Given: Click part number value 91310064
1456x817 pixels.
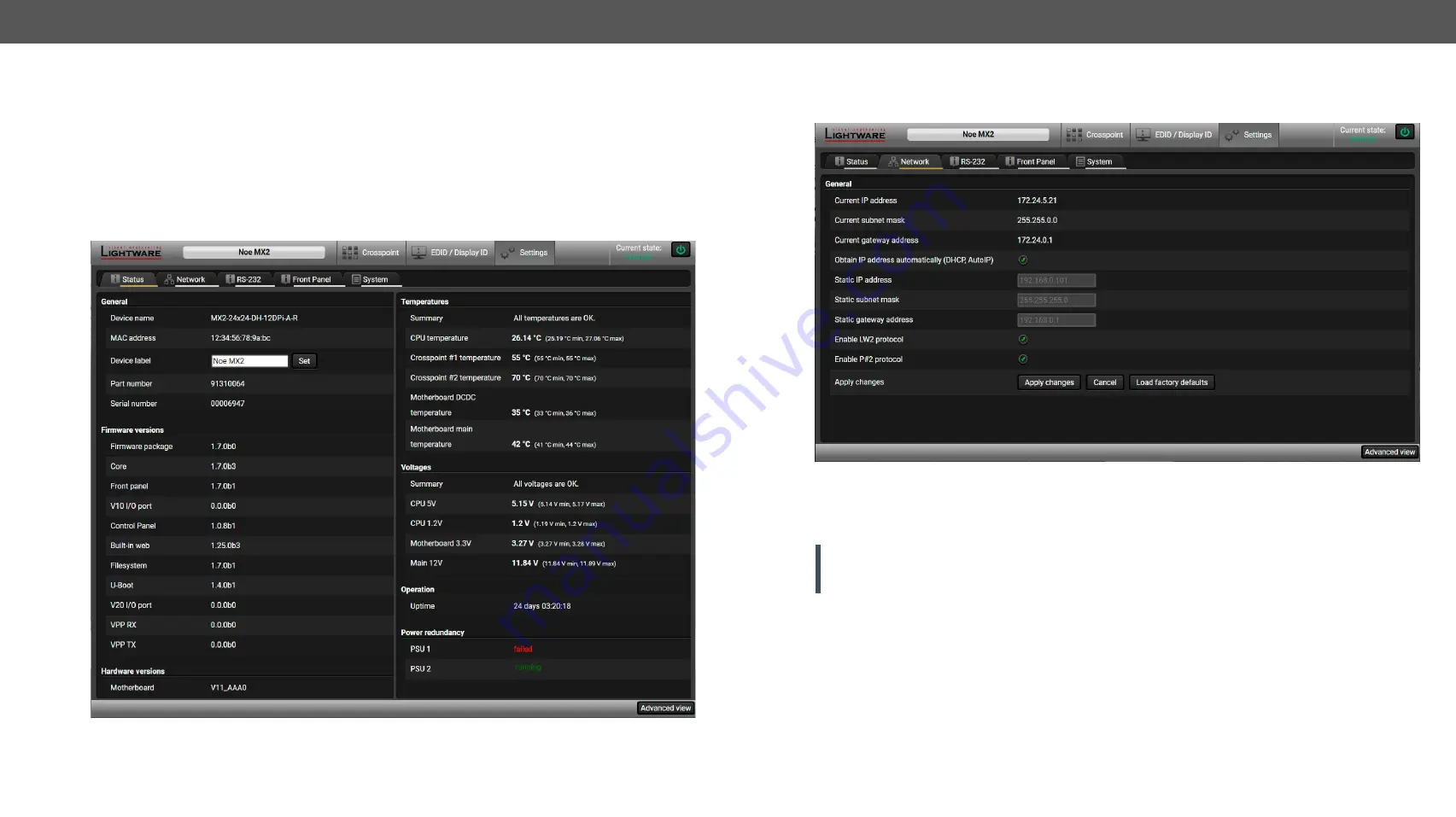Looking at the screenshot, I should click(227, 384).
